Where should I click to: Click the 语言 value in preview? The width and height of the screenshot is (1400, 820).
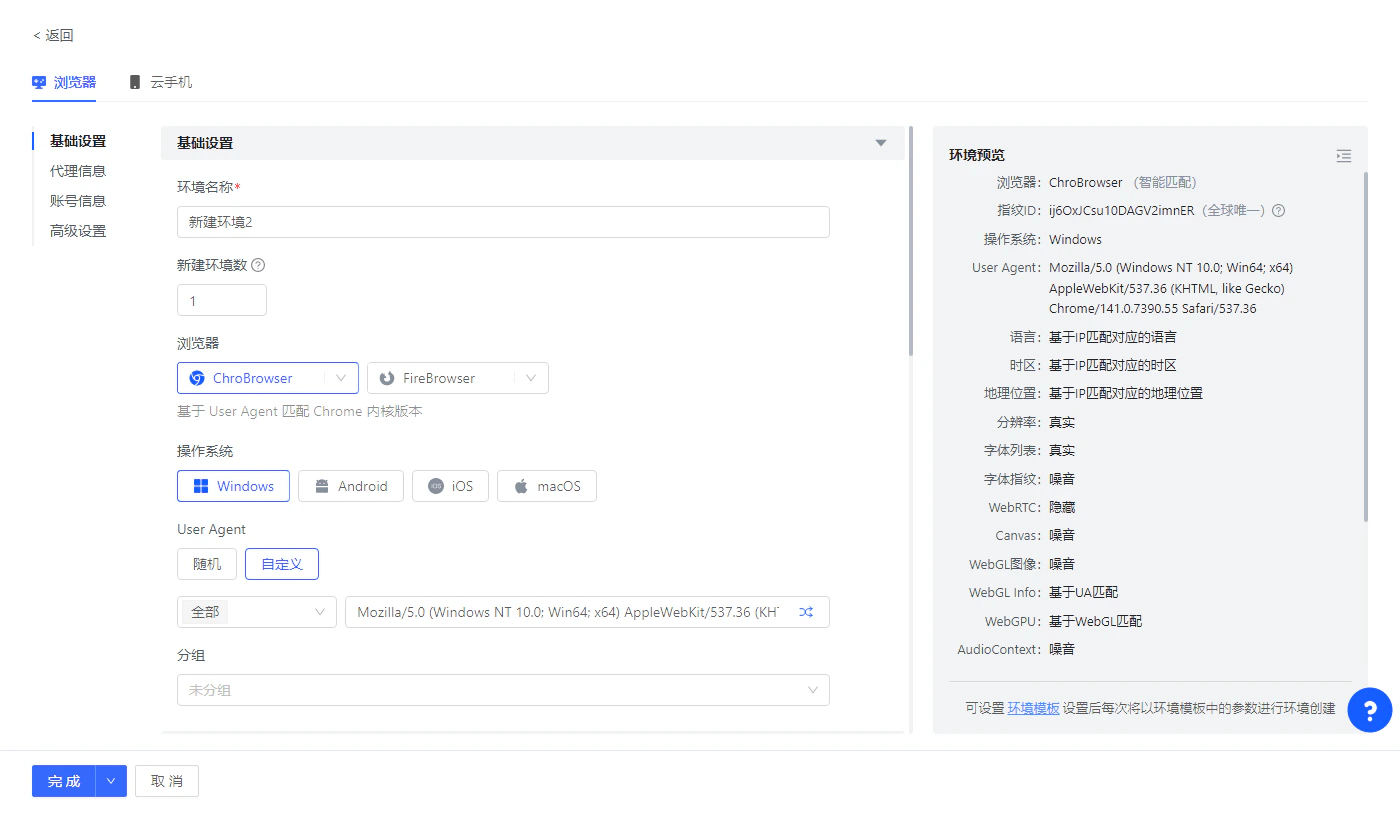pyautogui.click(x=1113, y=337)
